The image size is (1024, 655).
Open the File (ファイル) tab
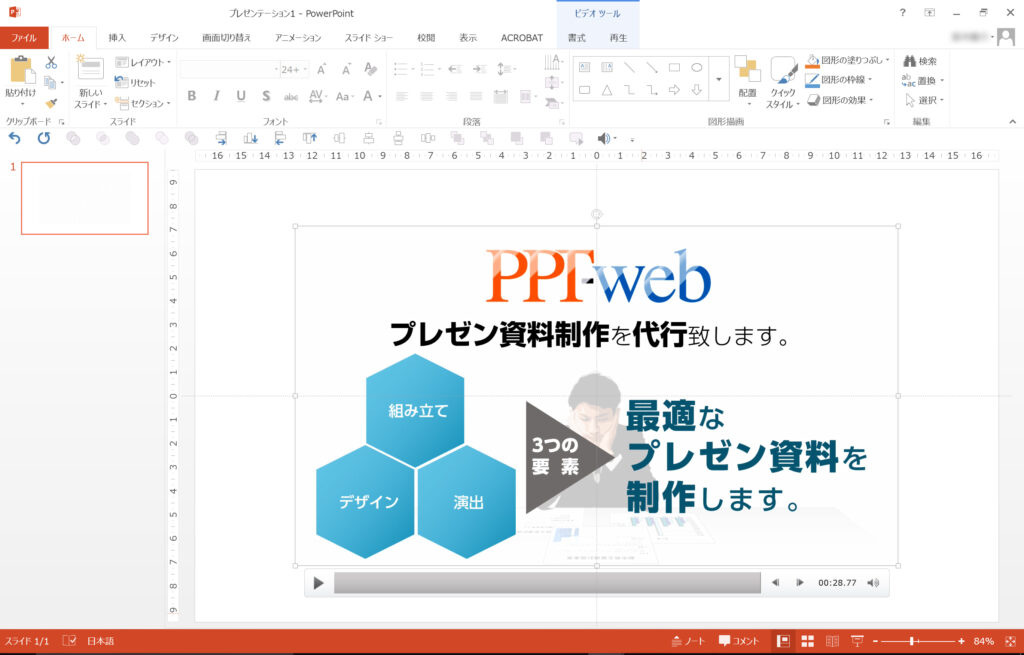point(24,38)
